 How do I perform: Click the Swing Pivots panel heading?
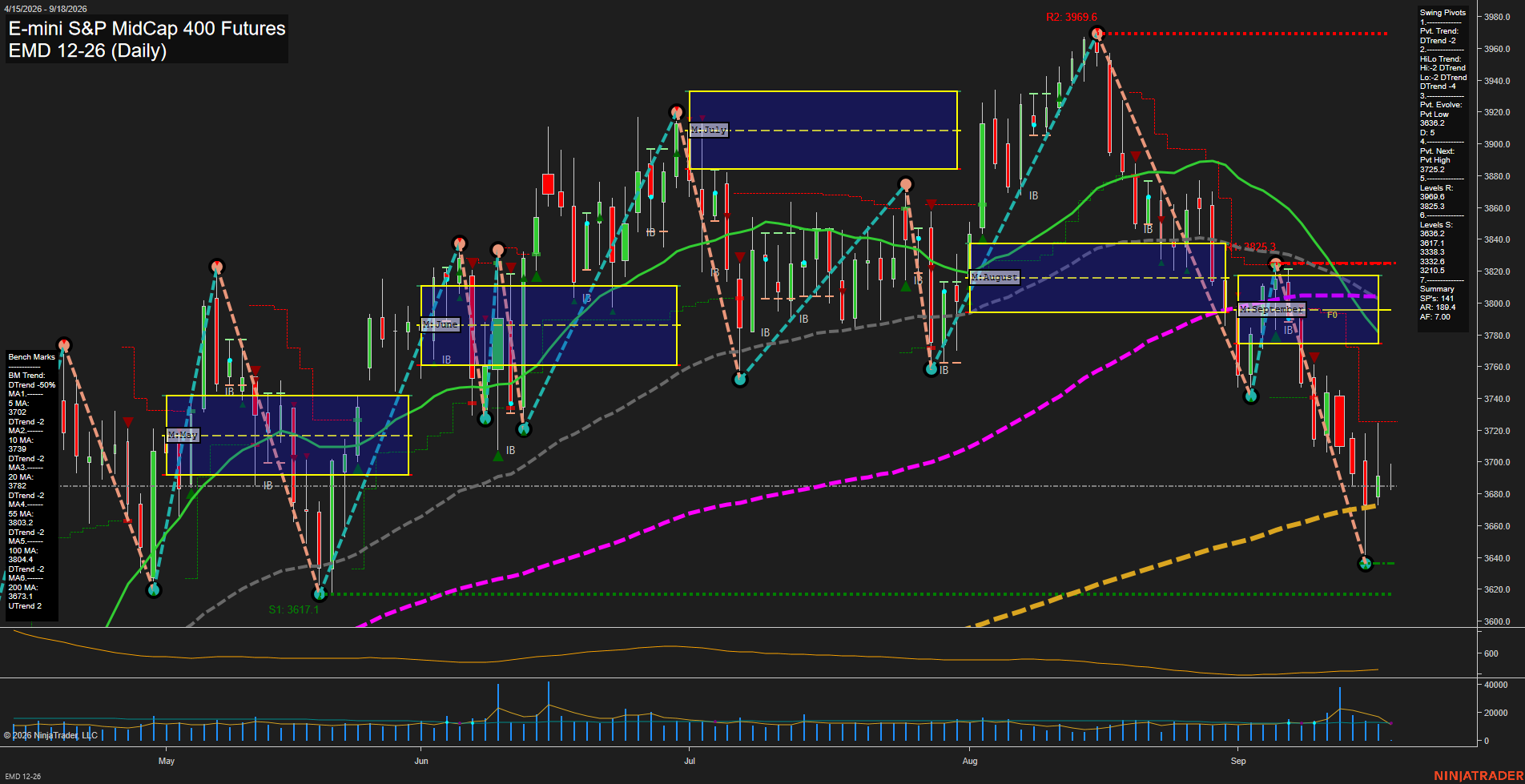[x=1443, y=13]
